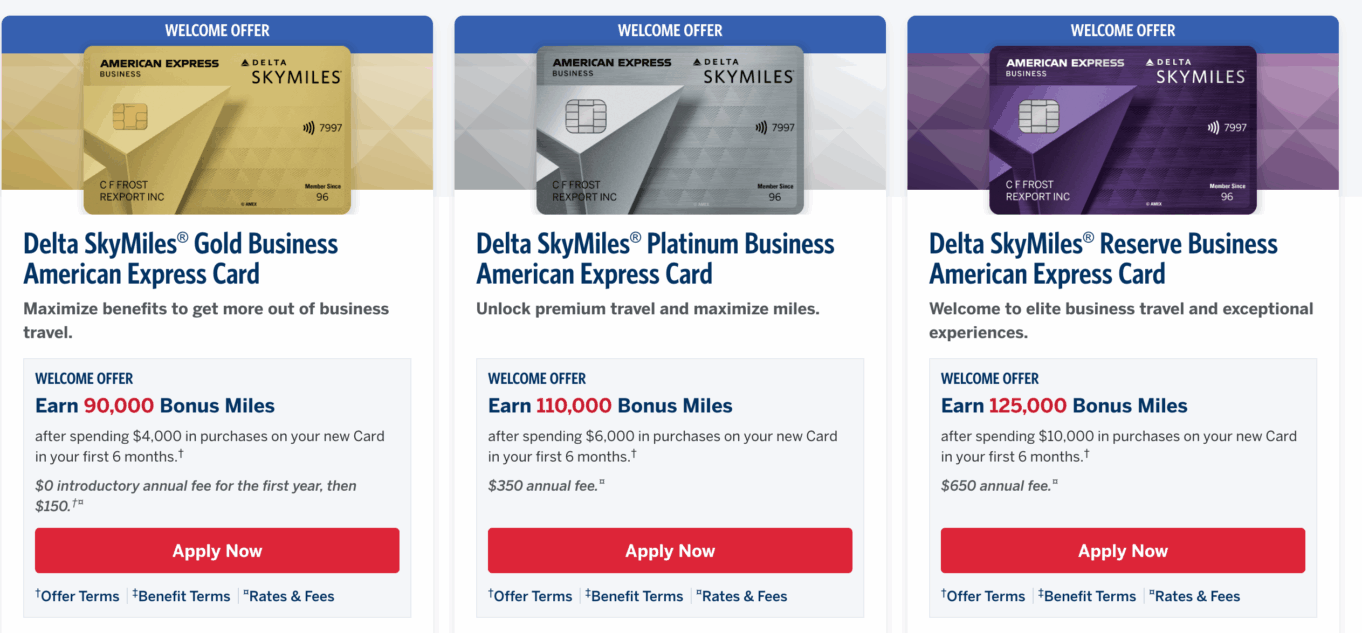The height and width of the screenshot is (633, 1362).
Task: Click the Platinum Business card image
Action: point(670,129)
